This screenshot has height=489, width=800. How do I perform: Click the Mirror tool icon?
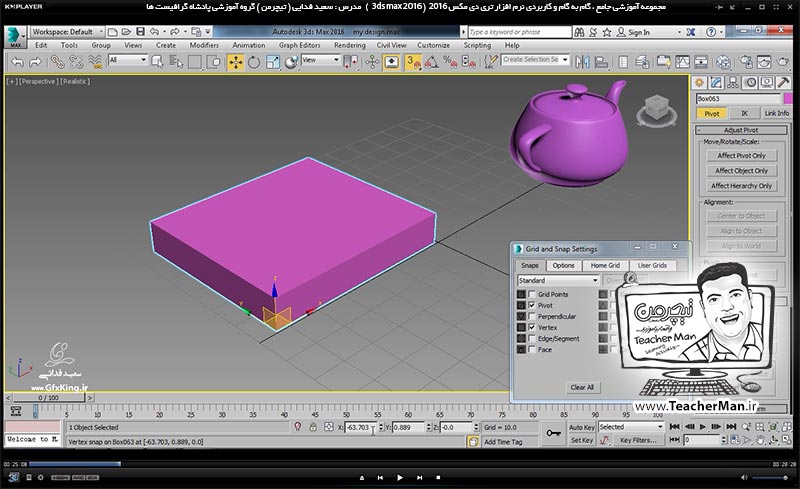point(582,62)
